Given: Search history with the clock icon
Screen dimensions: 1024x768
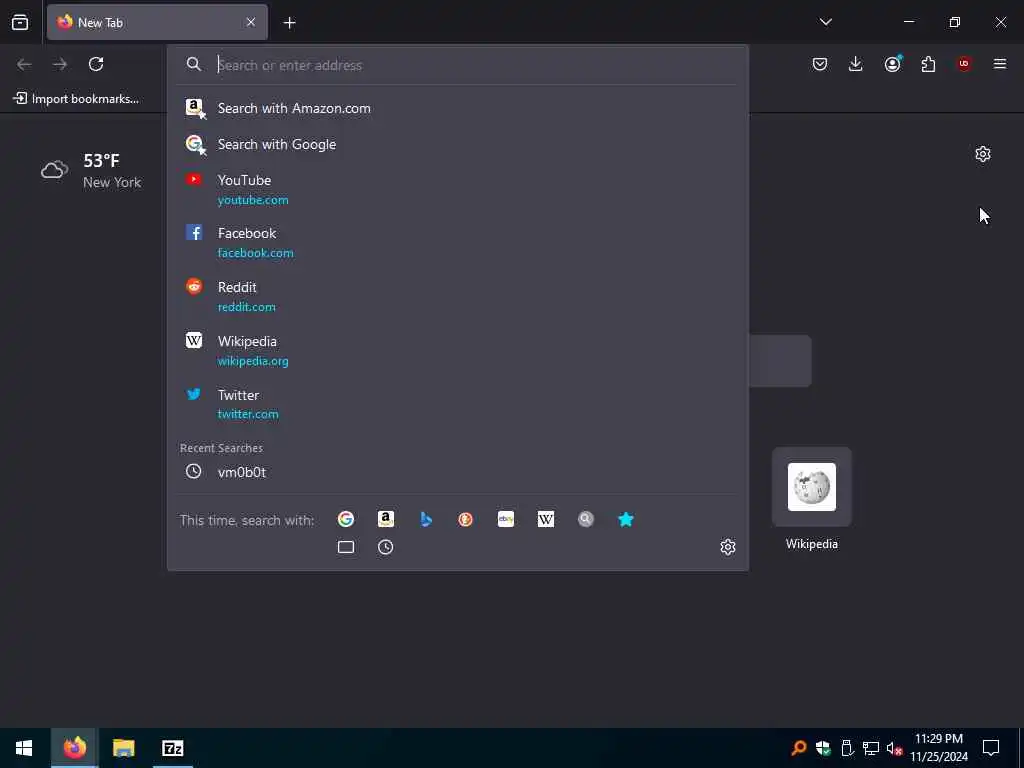Looking at the screenshot, I should click(386, 547).
